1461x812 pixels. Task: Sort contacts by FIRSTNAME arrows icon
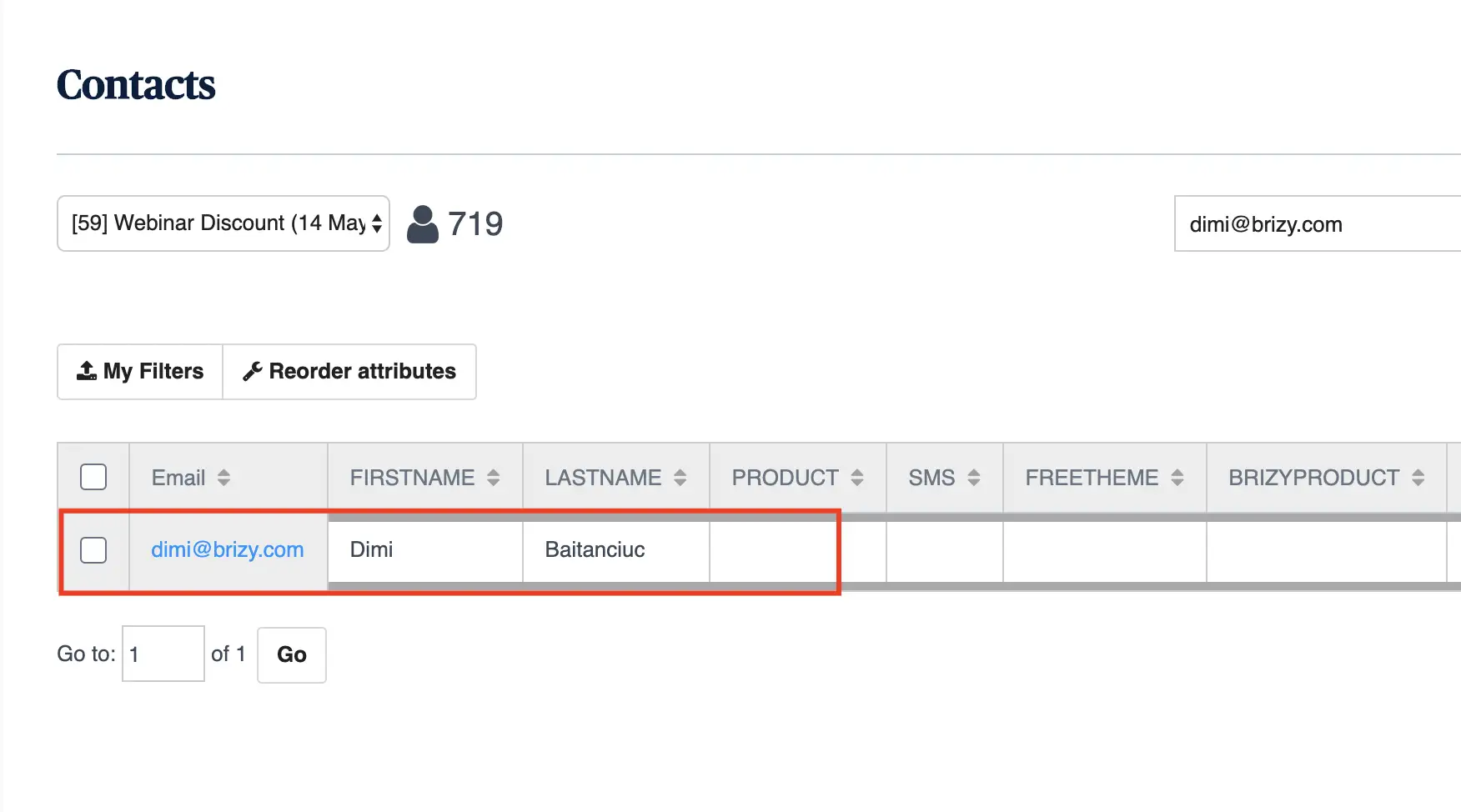494,478
